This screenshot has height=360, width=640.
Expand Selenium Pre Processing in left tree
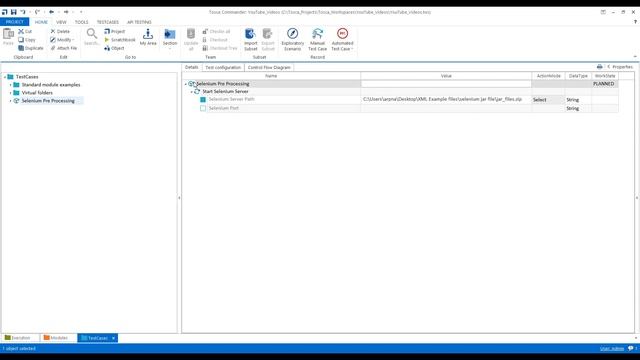pyautogui.click(x=11, y=101)
